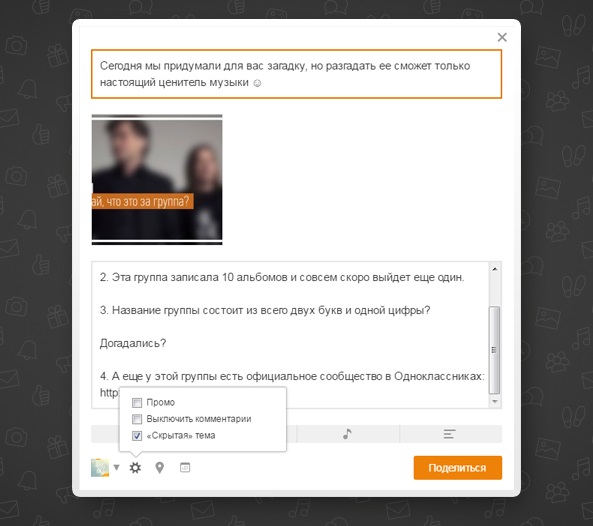Screen dimensions: 593x526
Task: Click the text scrollbar thumb
Action: click(495, 350)
